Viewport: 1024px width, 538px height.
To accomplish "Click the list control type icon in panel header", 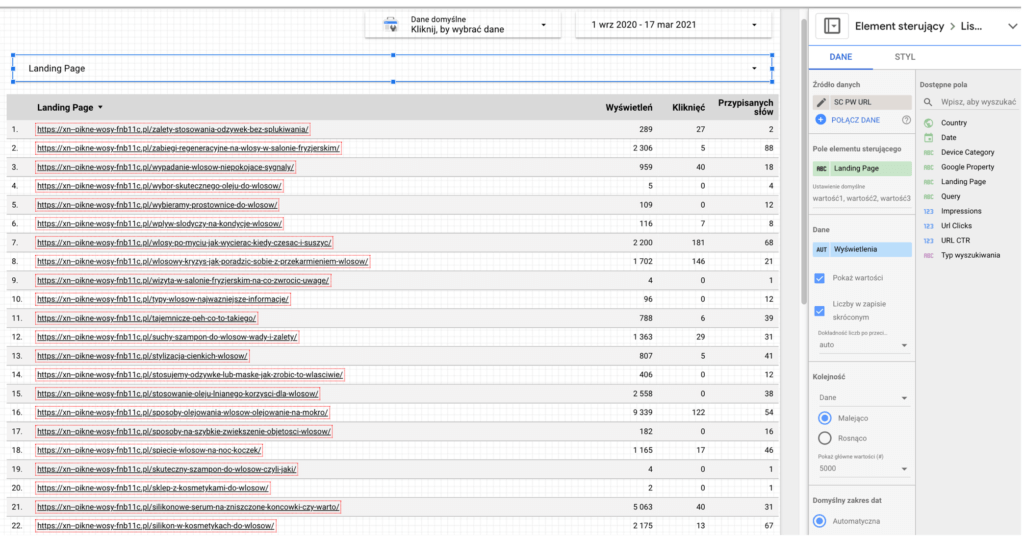I will [832, 26].
